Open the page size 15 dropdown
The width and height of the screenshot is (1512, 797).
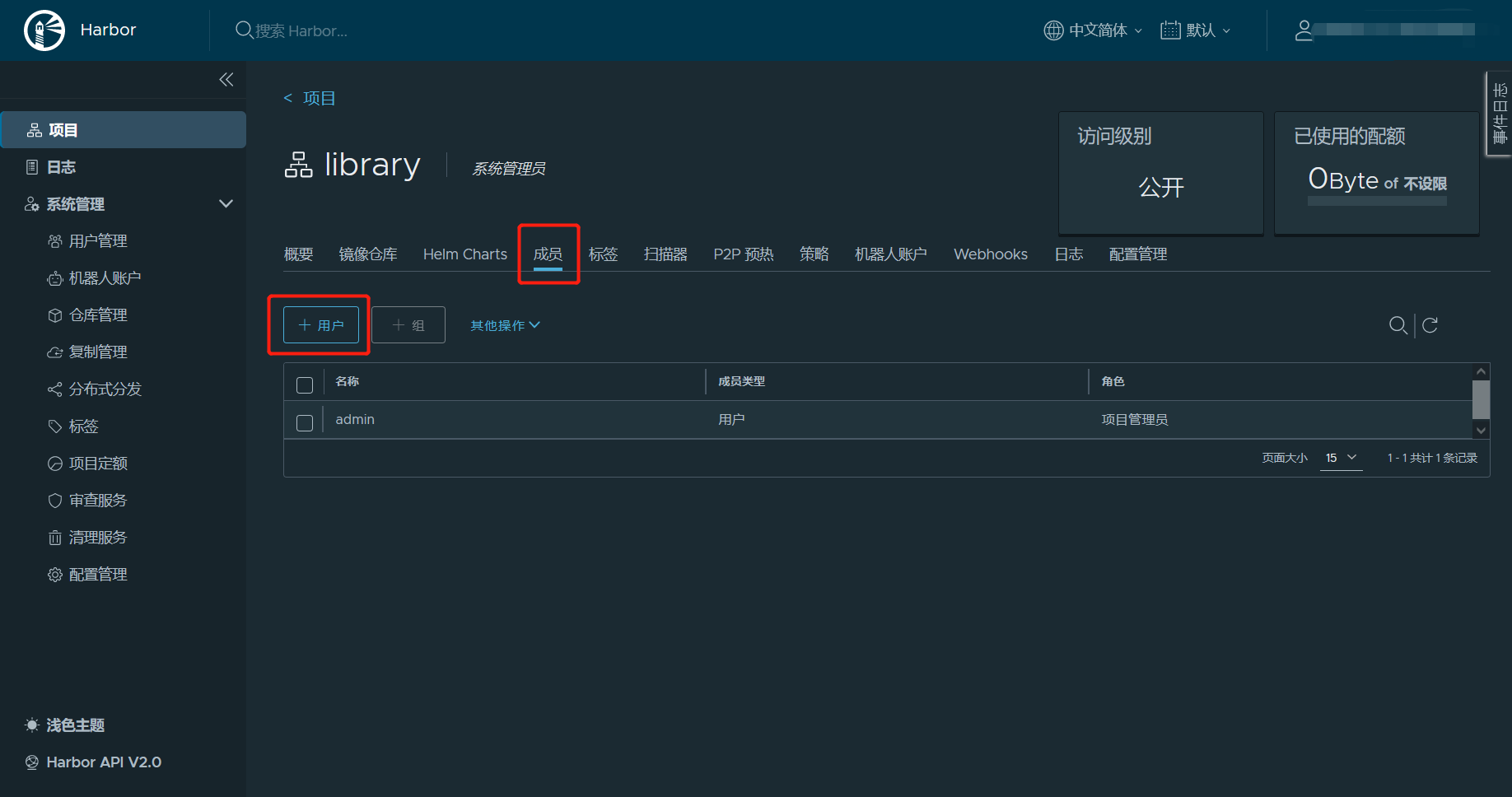pyautogui.click(x=1341, y=458)
